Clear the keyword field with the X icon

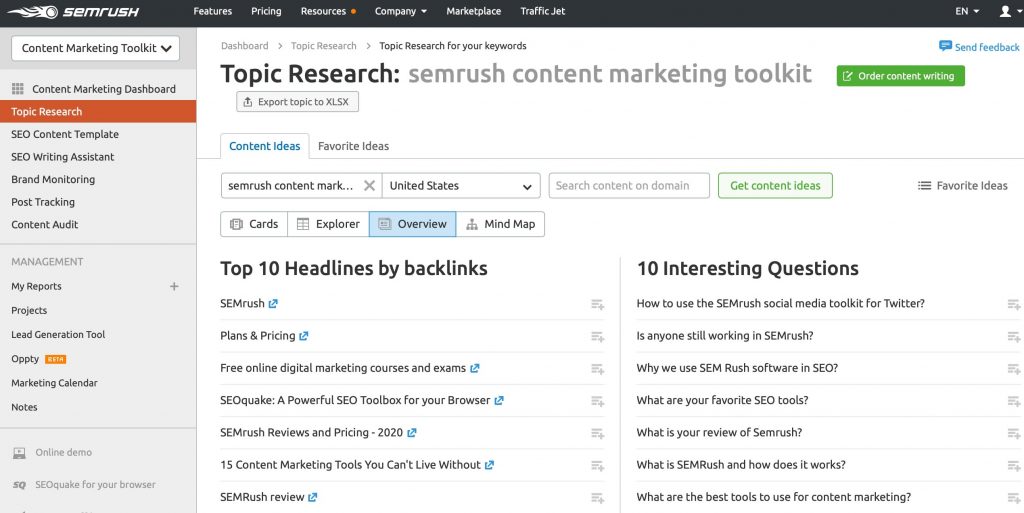[369, 185]
